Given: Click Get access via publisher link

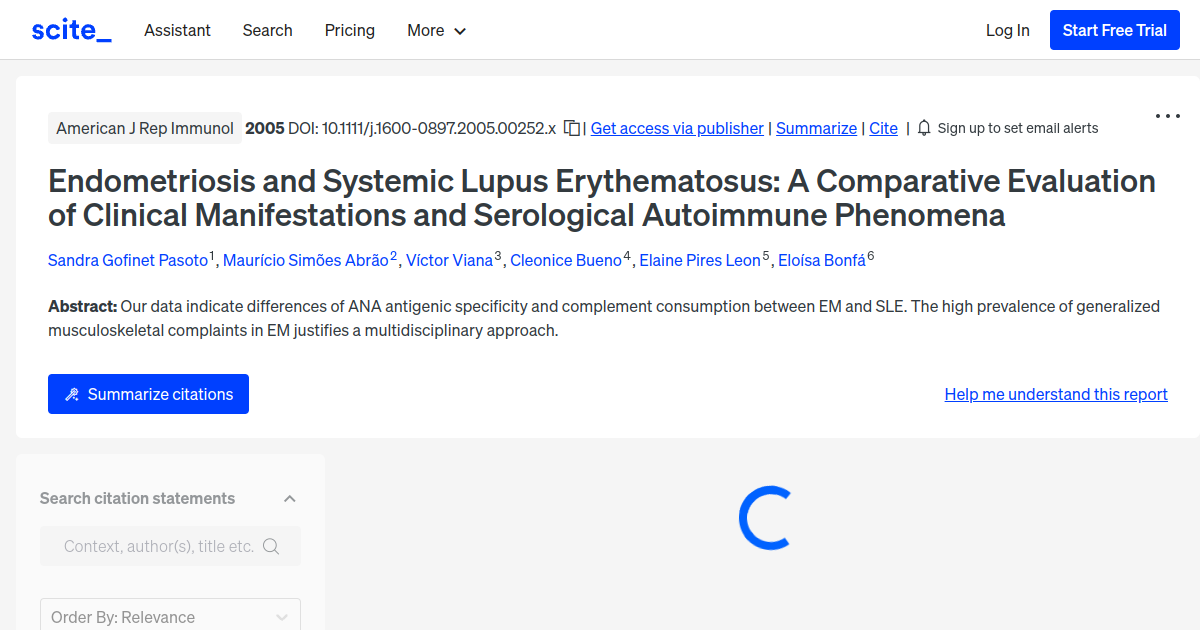Looking at the screenshot, I should tap(677, 128).
